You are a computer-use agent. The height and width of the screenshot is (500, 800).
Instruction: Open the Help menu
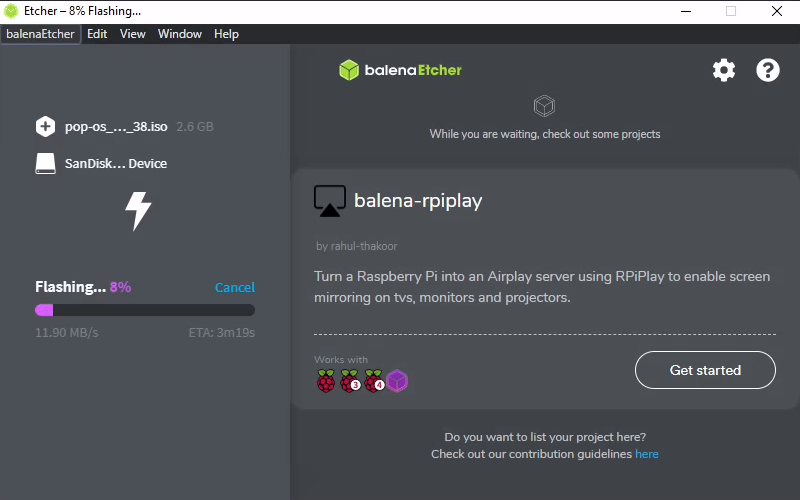pos(227,34)
